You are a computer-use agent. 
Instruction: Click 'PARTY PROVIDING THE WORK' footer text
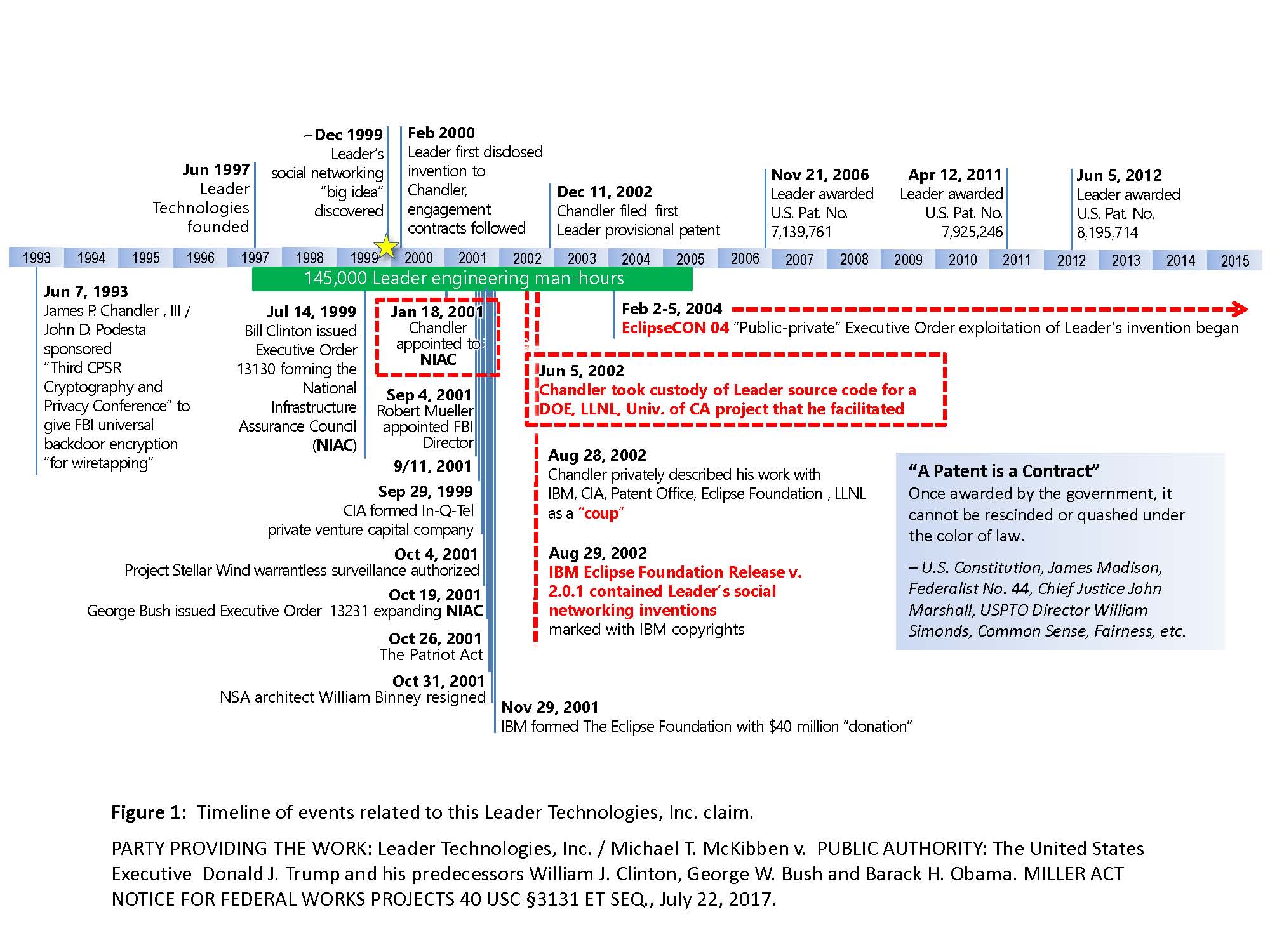[x=242, y=849]
